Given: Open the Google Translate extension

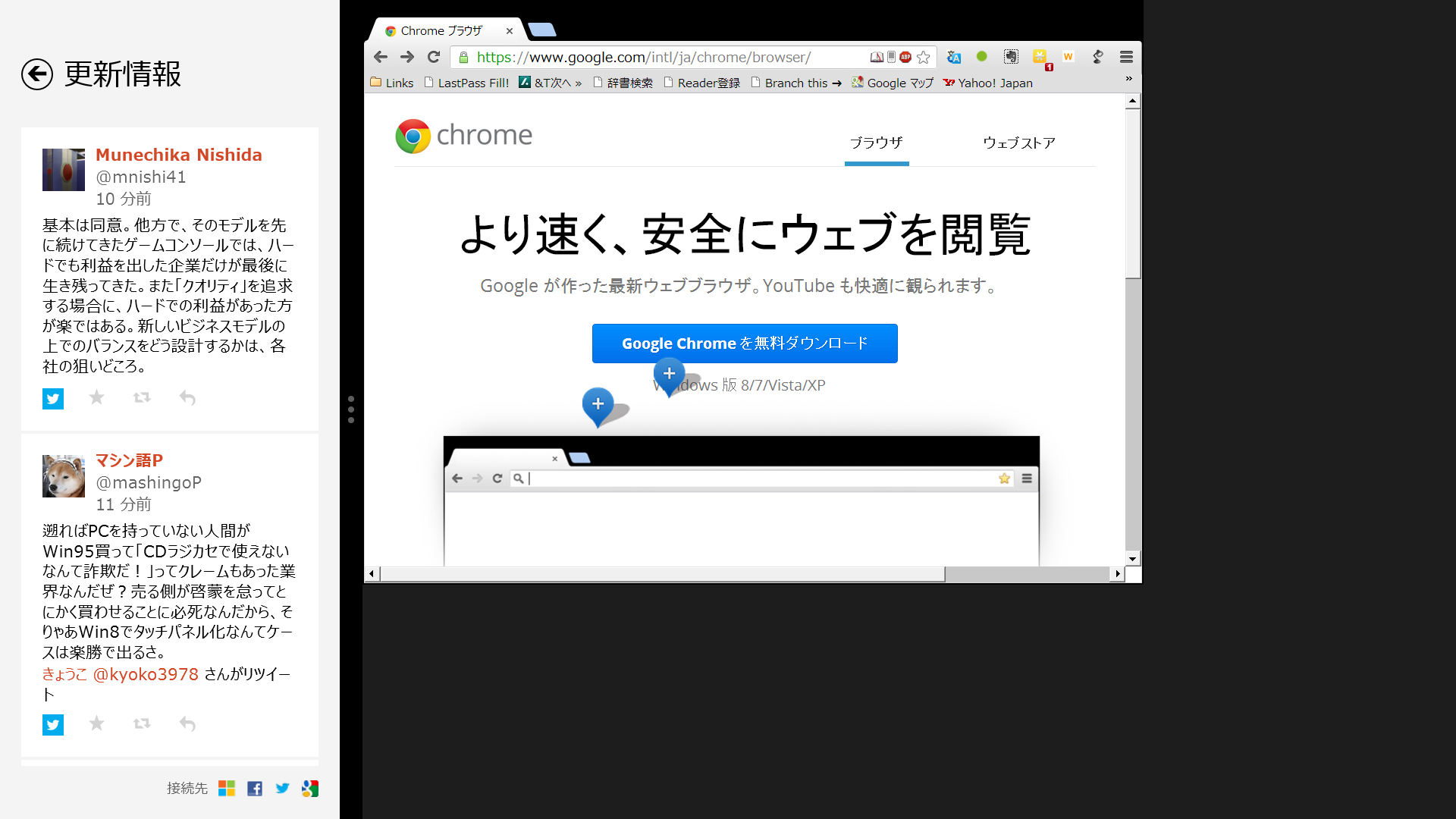Looking at the screenshot, I should pos(954,57).
